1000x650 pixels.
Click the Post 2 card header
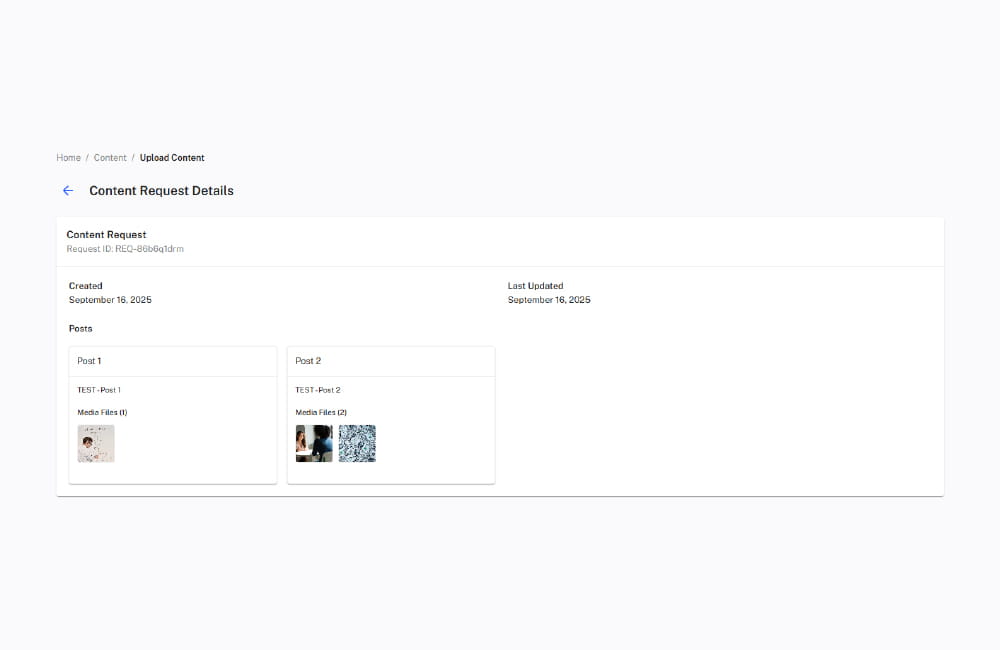point(308,361)
